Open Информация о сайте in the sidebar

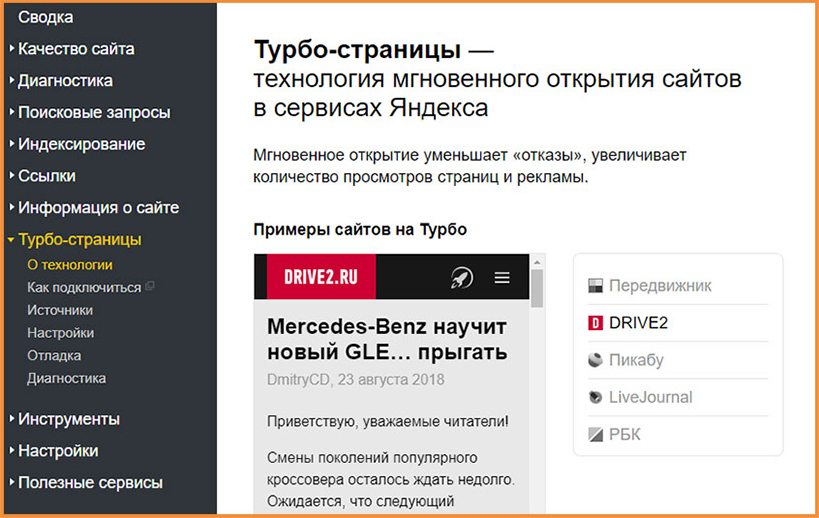pos(99,208)
